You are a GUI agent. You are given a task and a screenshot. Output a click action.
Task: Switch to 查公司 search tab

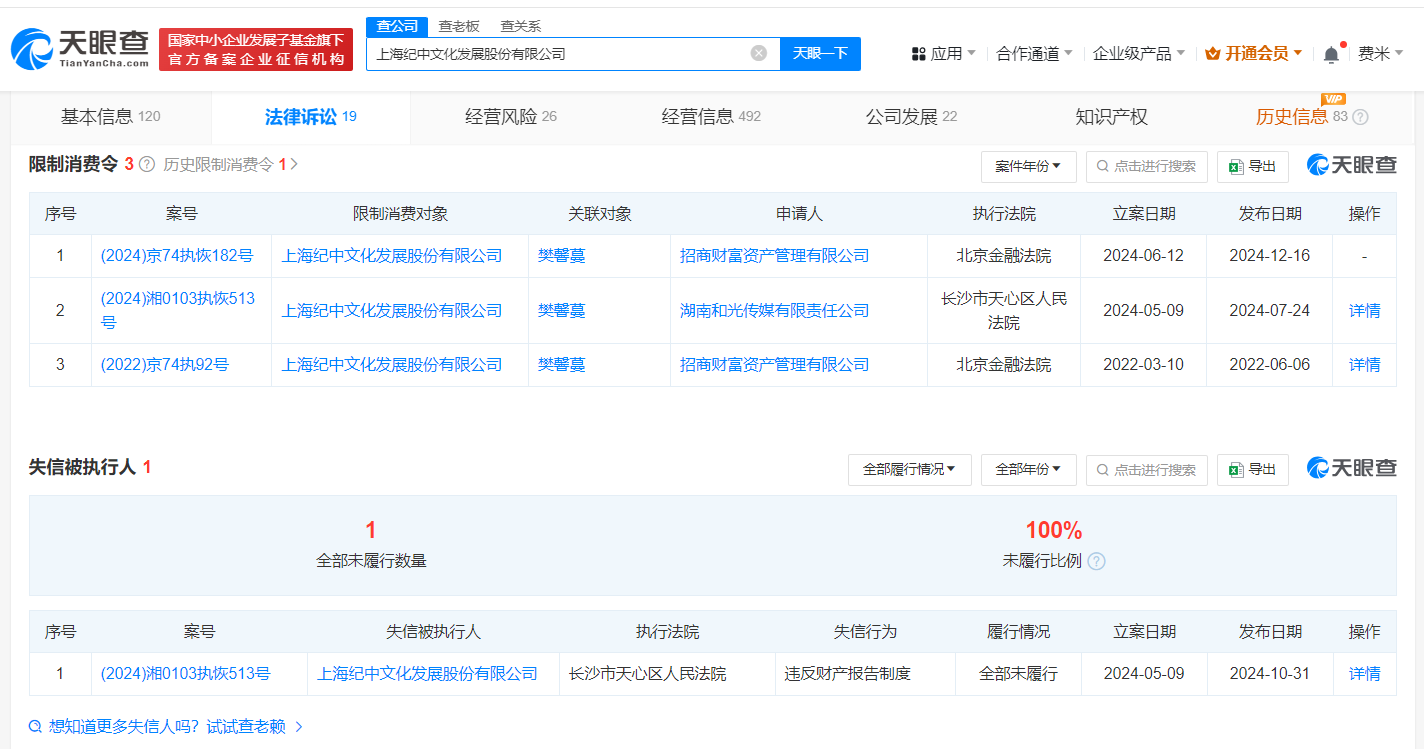tap(397, 27)
